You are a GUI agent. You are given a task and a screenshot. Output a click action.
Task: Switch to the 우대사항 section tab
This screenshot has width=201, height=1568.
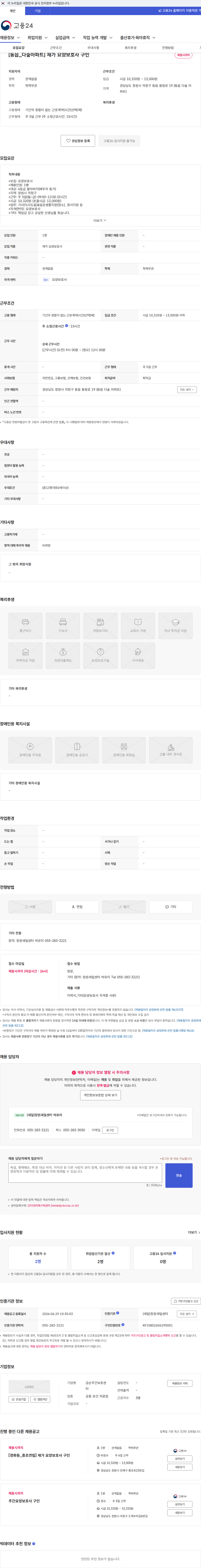(93, 48)
